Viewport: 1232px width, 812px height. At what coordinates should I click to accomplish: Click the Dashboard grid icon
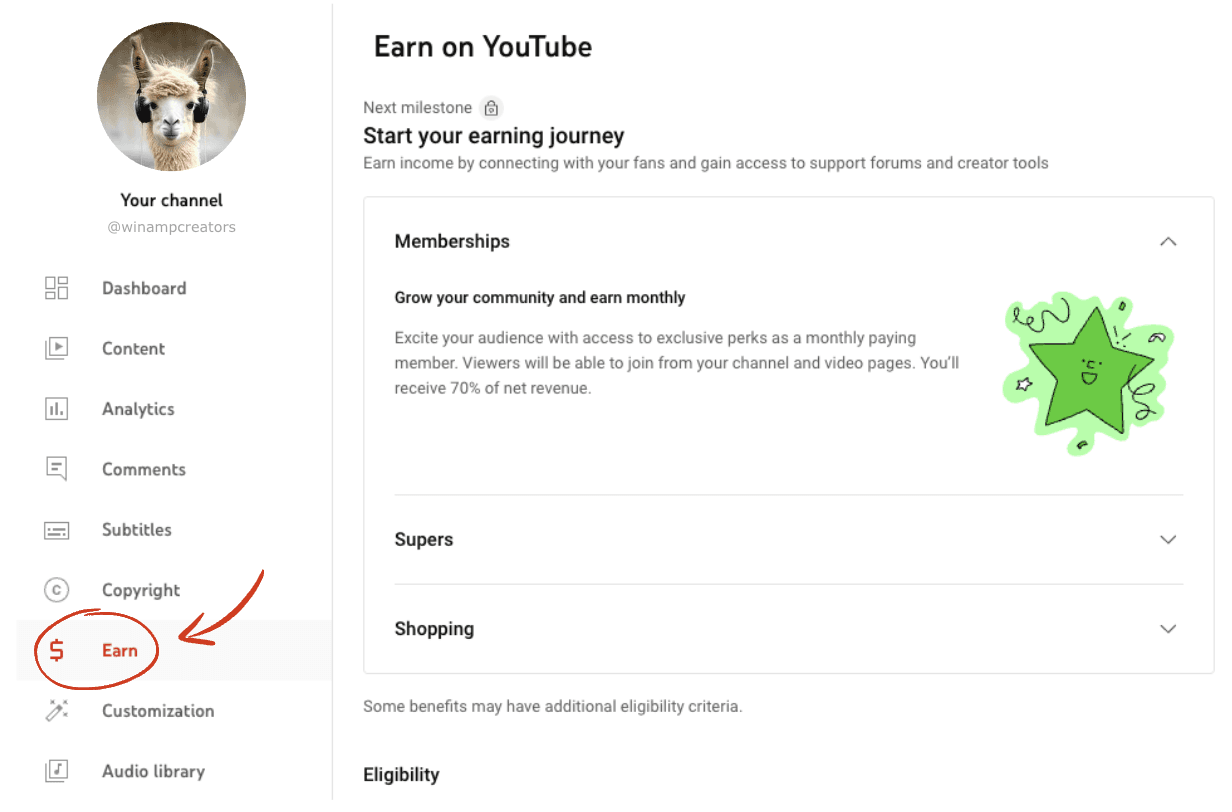pos(57,288)
